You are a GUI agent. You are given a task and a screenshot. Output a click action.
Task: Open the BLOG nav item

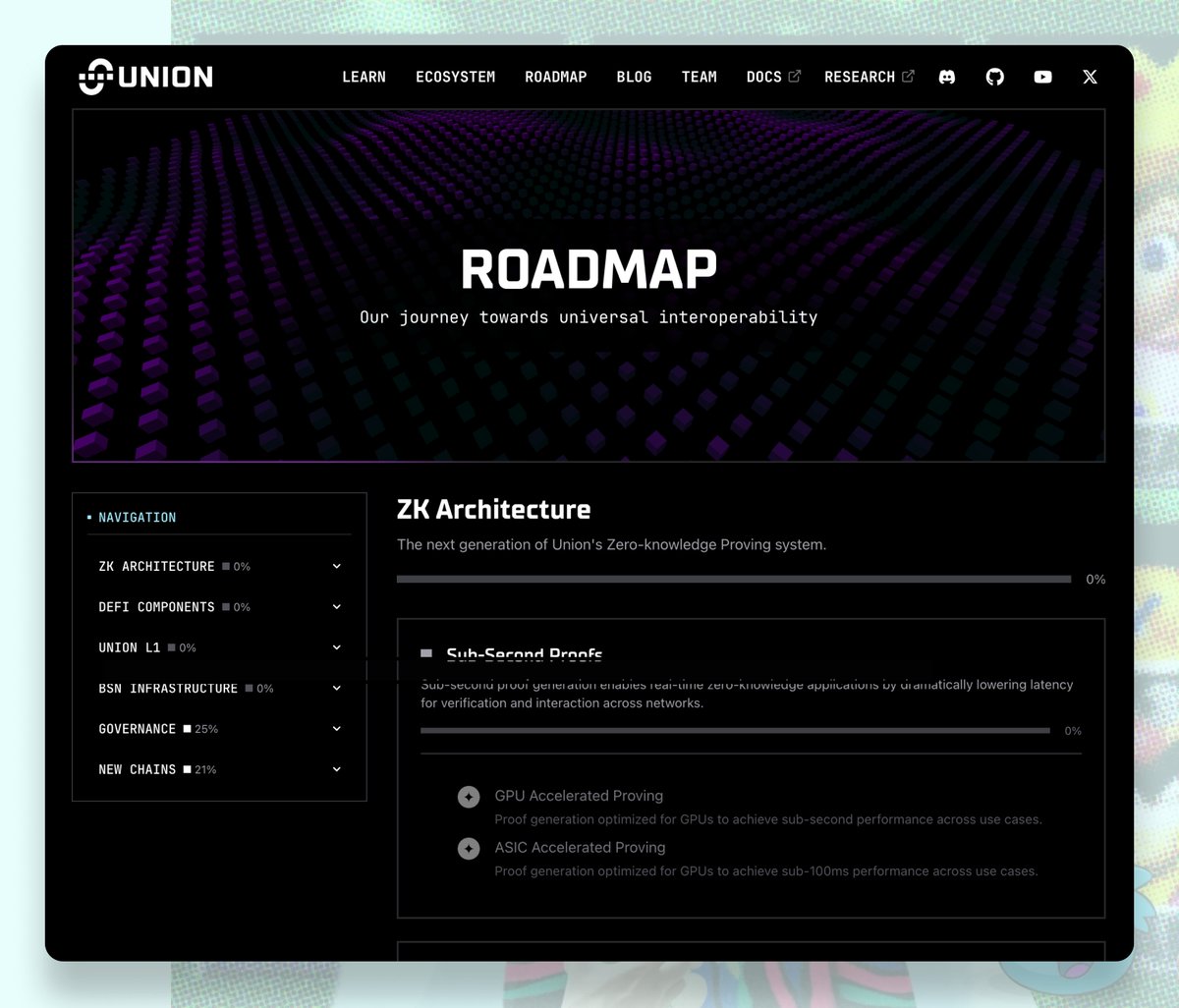coord(634,77)
